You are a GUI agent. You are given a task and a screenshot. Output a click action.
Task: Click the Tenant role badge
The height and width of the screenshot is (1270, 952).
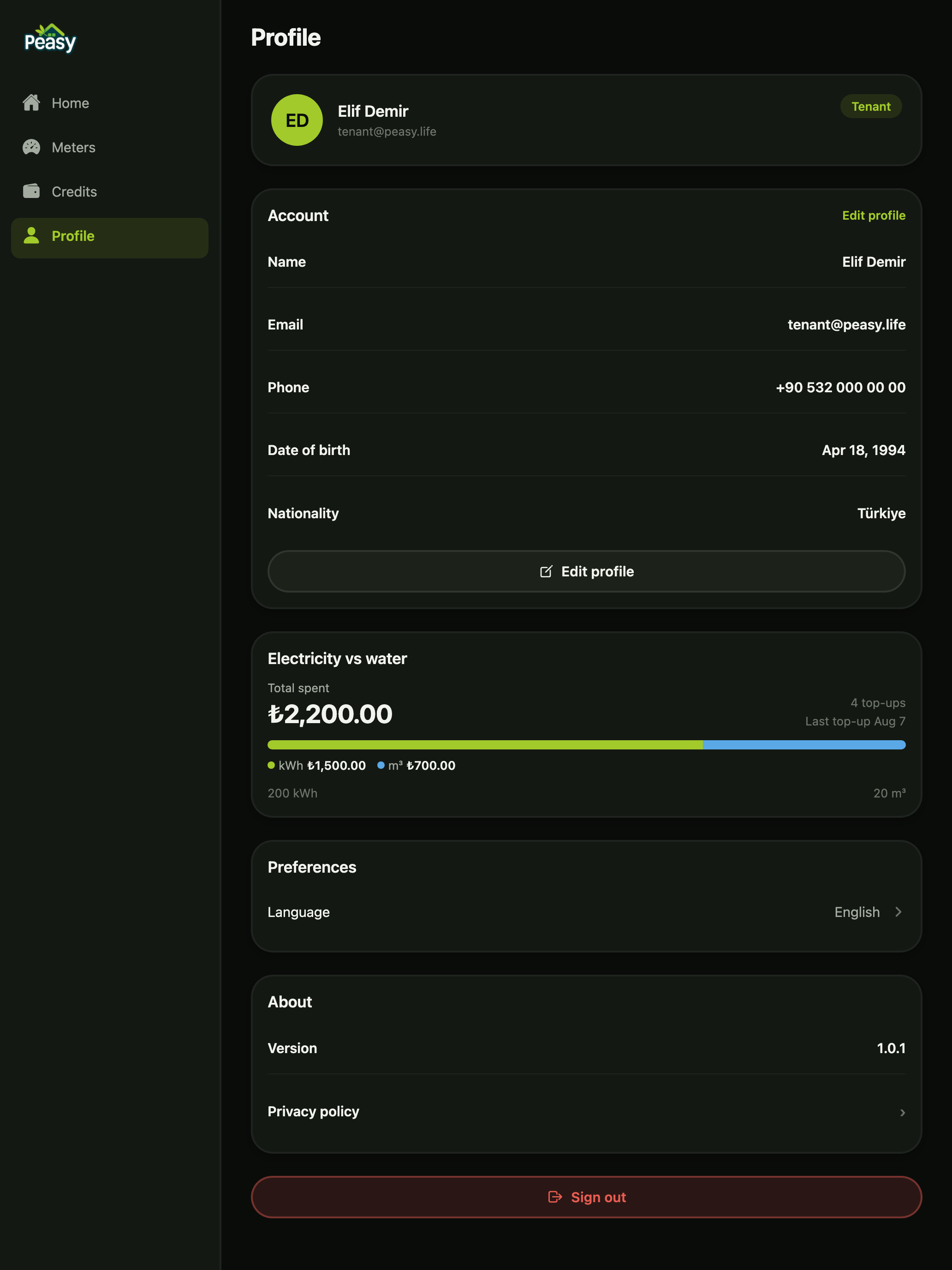pyautogui.click(x=870, y=106)
